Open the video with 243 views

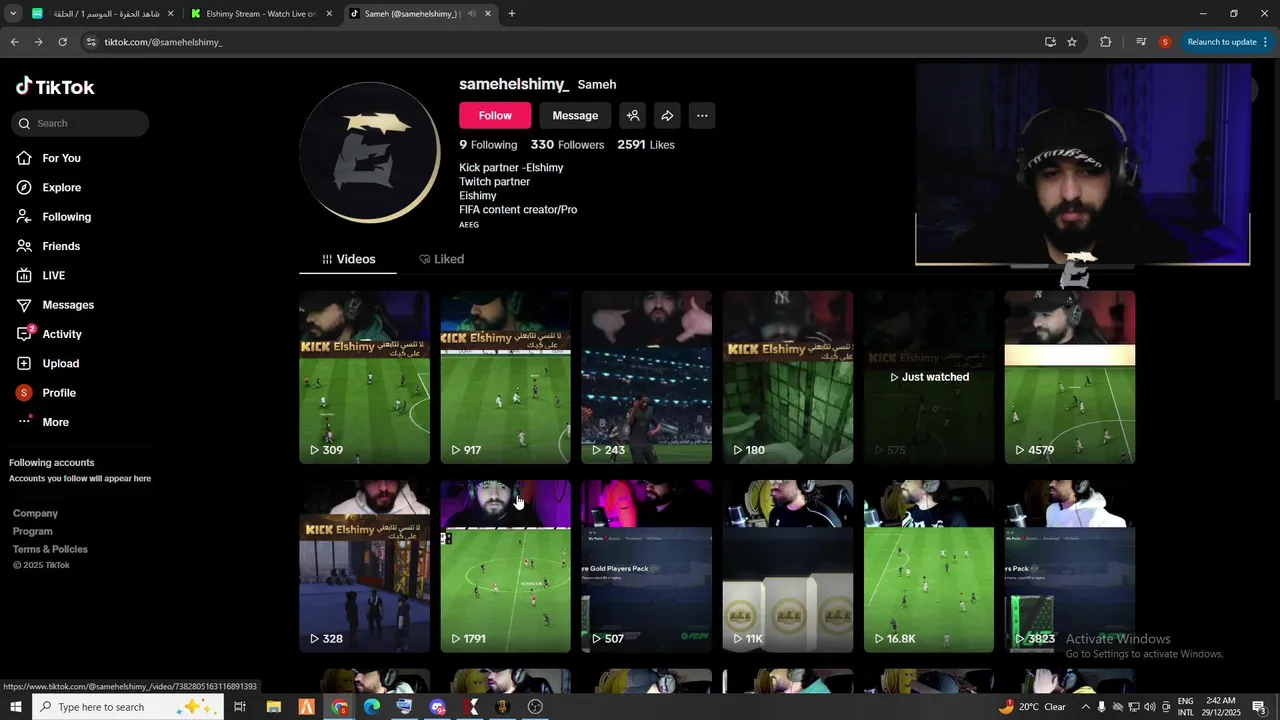[x=646, y=377]
